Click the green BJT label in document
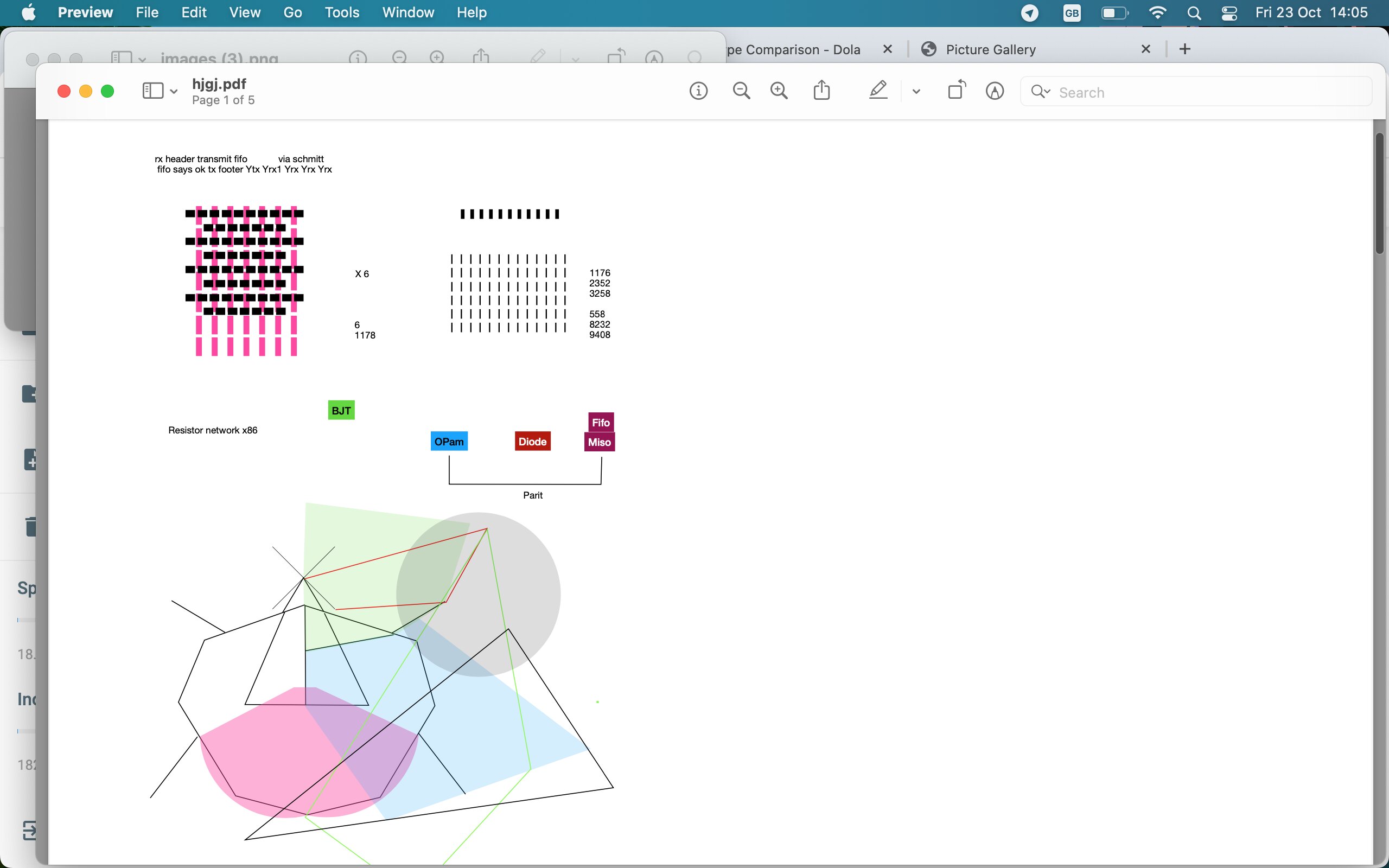This screenshot has height=868, width=1389. [x=341, y=411]
